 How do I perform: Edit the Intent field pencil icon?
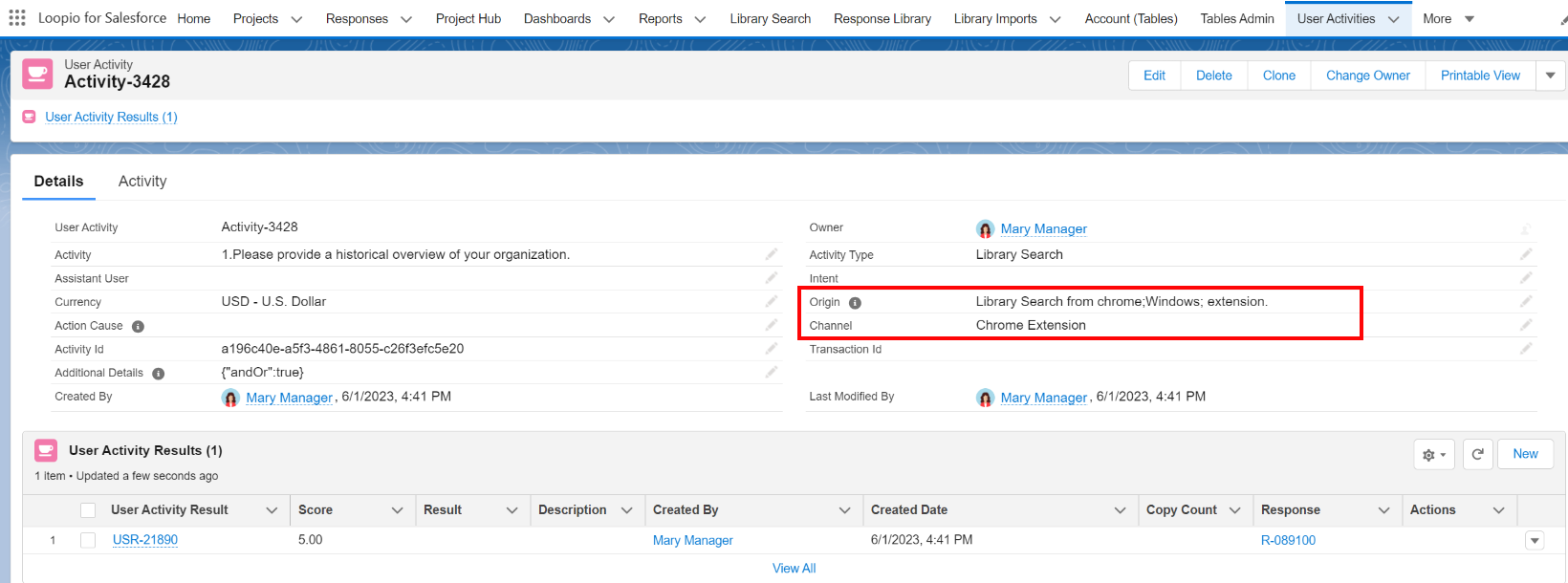[x=1526, y=277]
